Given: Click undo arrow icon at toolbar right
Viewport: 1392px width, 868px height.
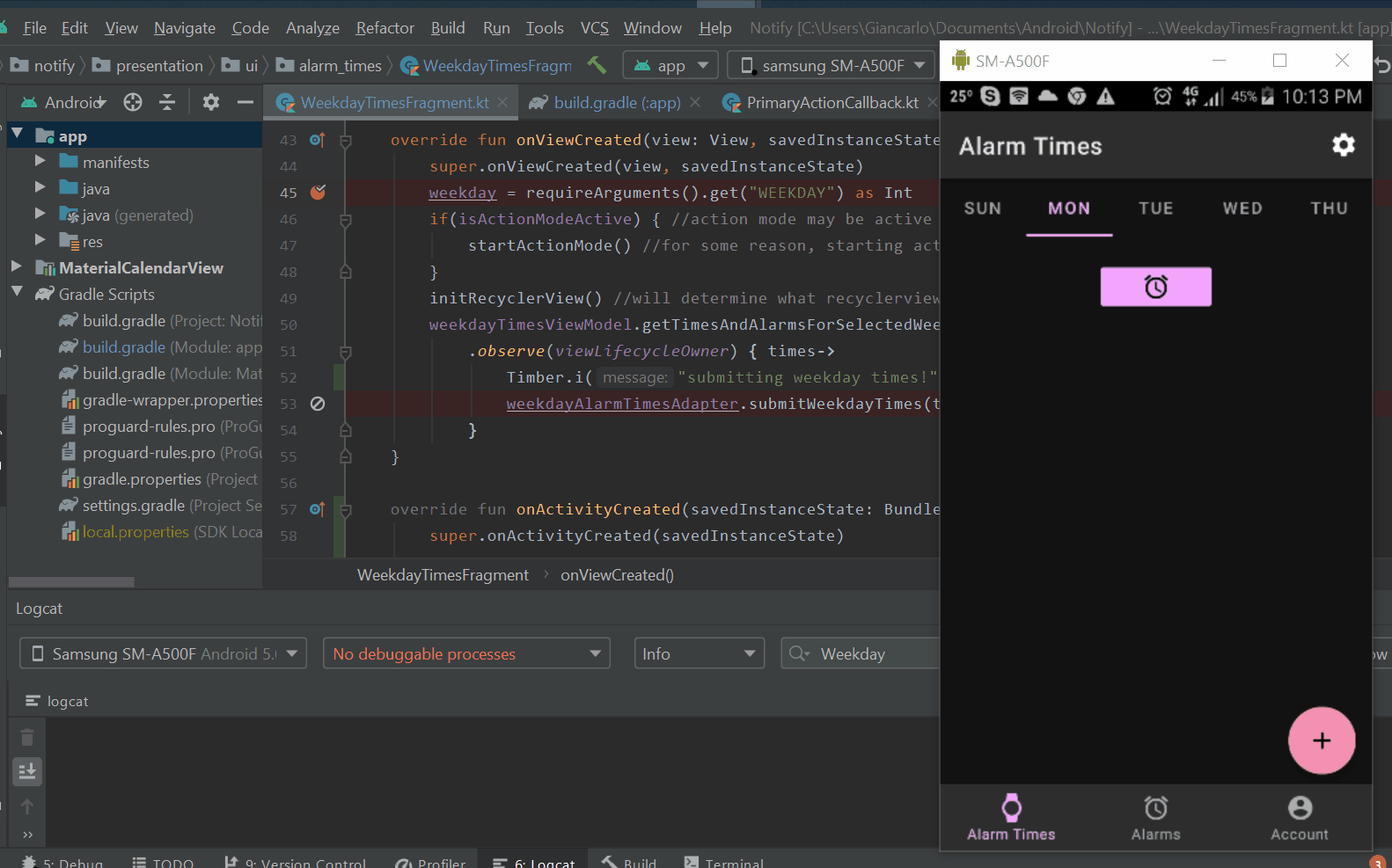Looking at the screenshot, I should [x=1382, y=65].
